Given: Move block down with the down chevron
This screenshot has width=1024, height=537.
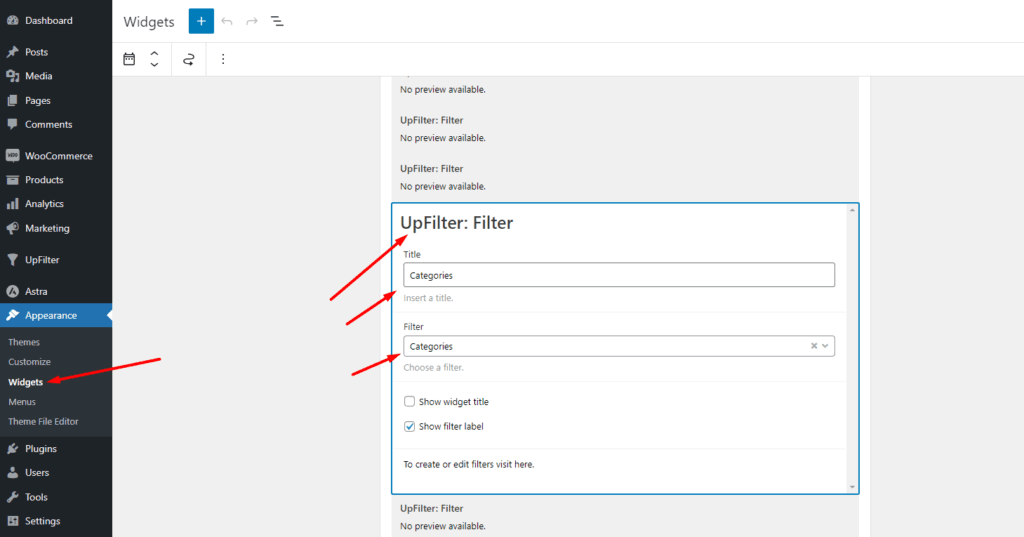Looking at the screenshot, I should click(x=154, y=65).
